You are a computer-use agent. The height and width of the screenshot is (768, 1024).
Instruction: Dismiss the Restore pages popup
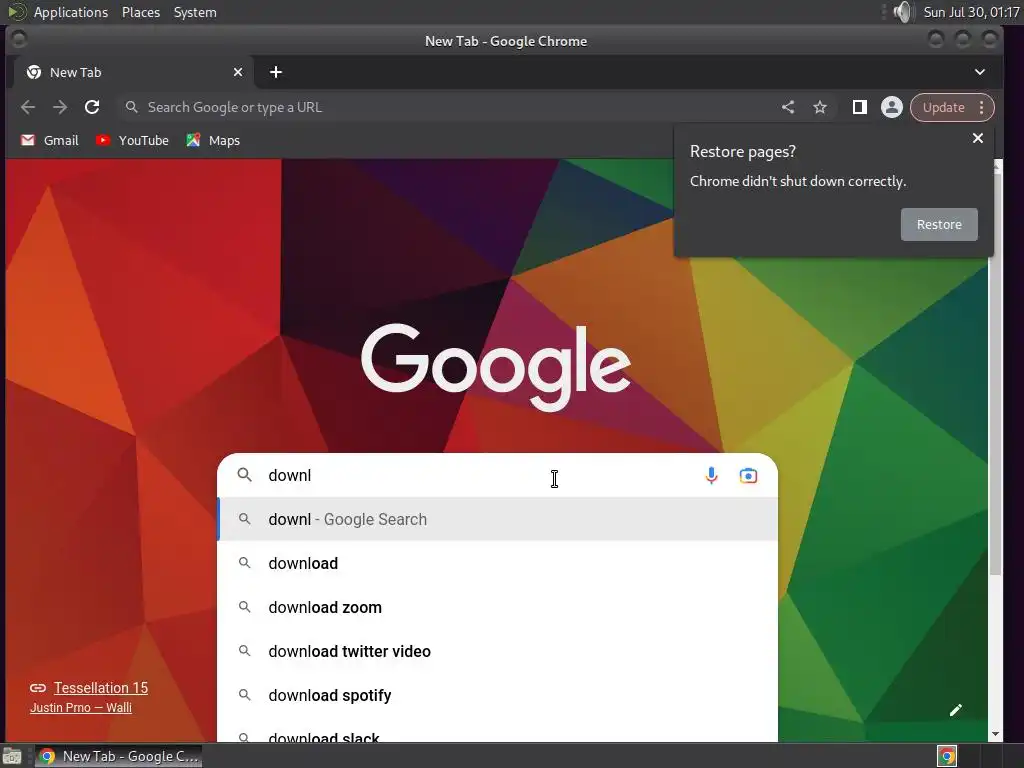coord(978,138)
